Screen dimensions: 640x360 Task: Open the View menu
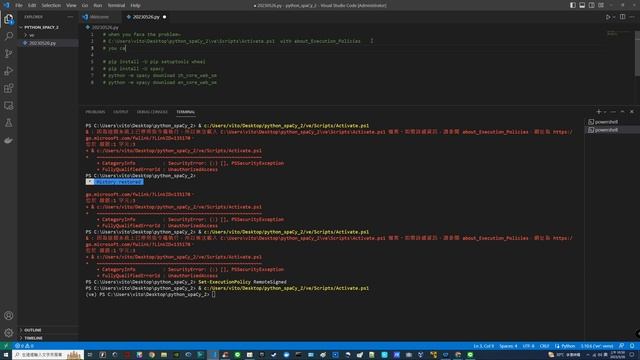click(71, 5)
